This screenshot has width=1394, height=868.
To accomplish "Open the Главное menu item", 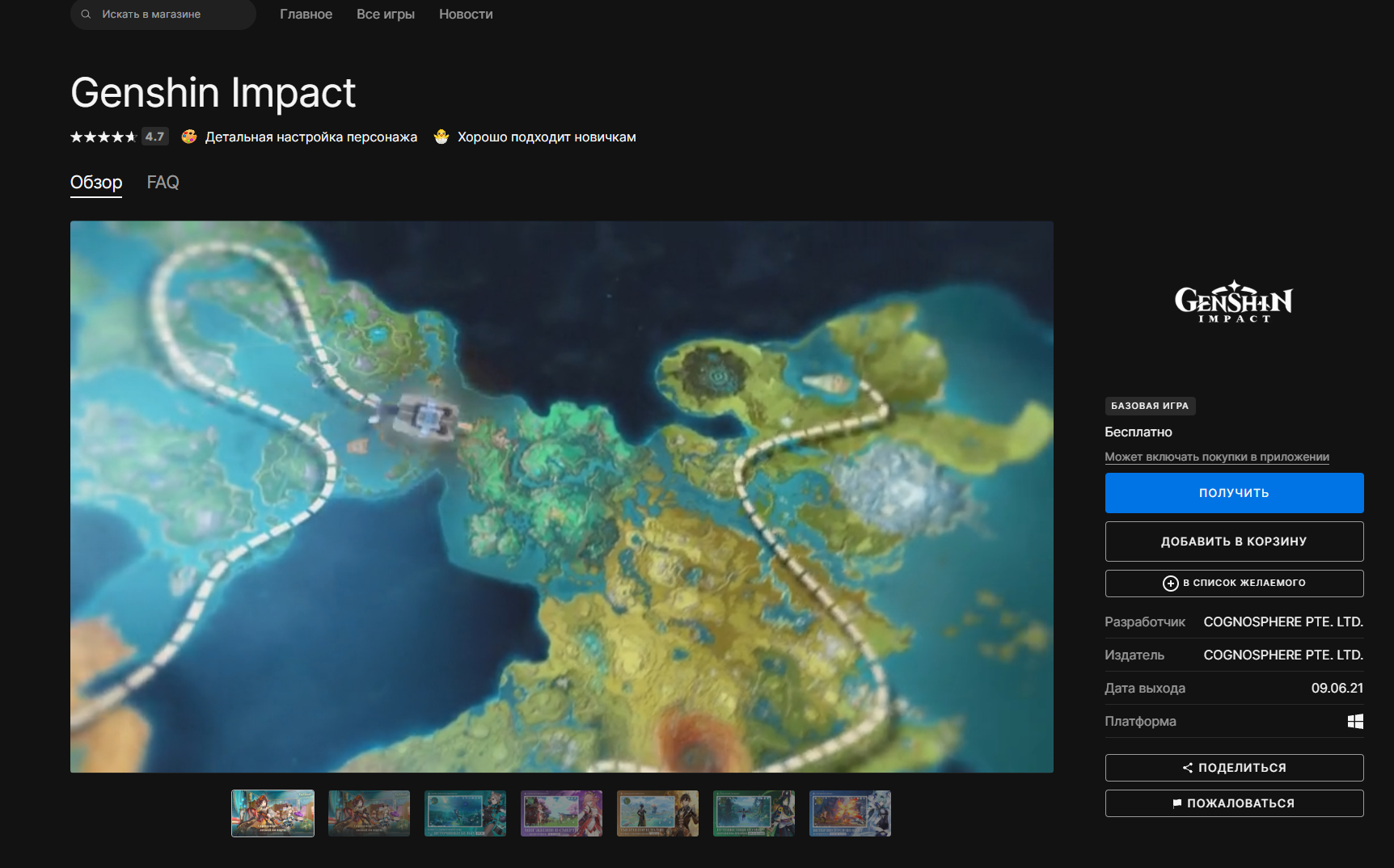I will point(306,15).
